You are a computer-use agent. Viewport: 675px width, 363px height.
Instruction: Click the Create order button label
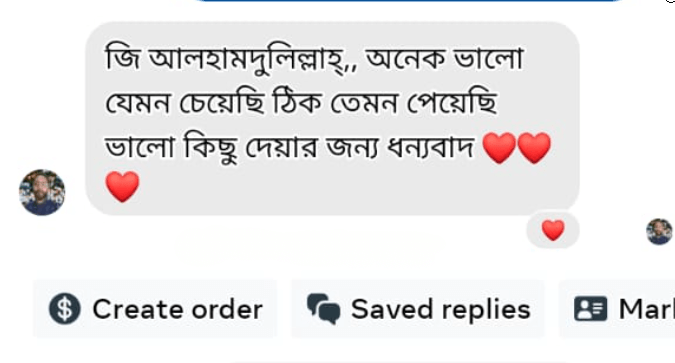[x=177, y=309]
